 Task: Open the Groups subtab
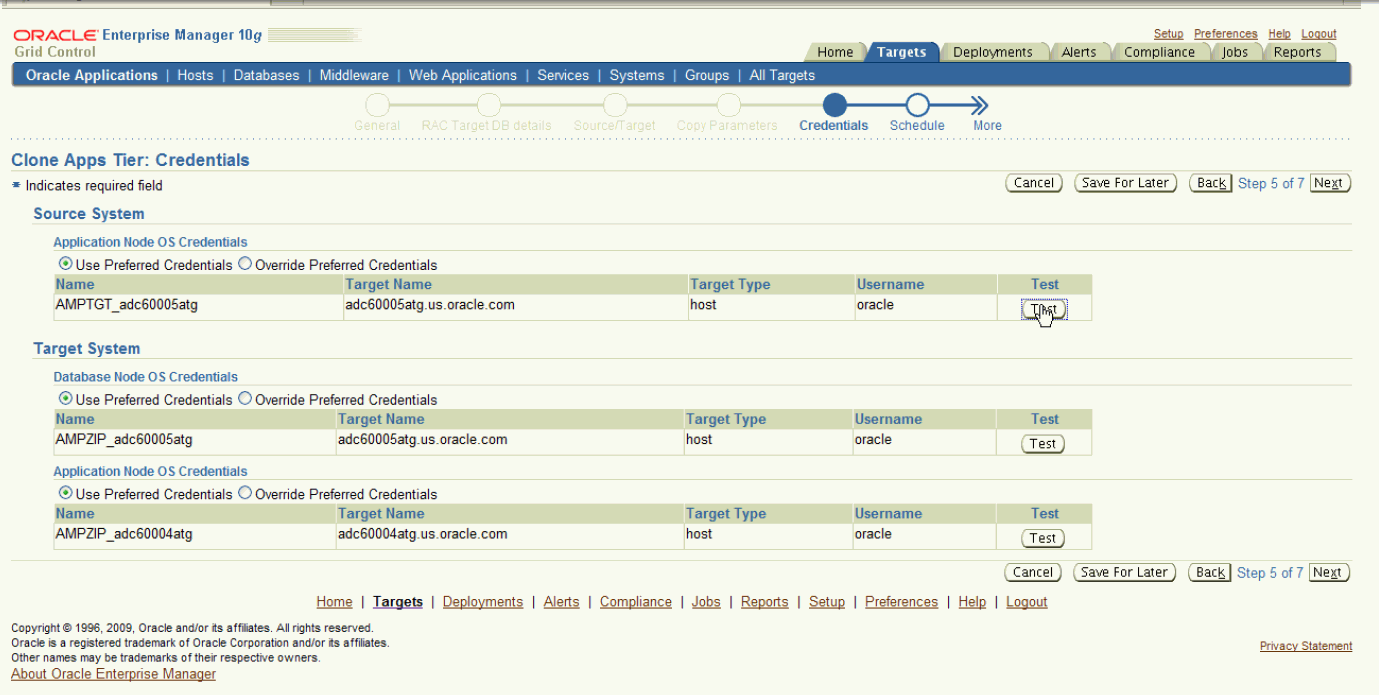pyautogui.click(x=707, y=75)
